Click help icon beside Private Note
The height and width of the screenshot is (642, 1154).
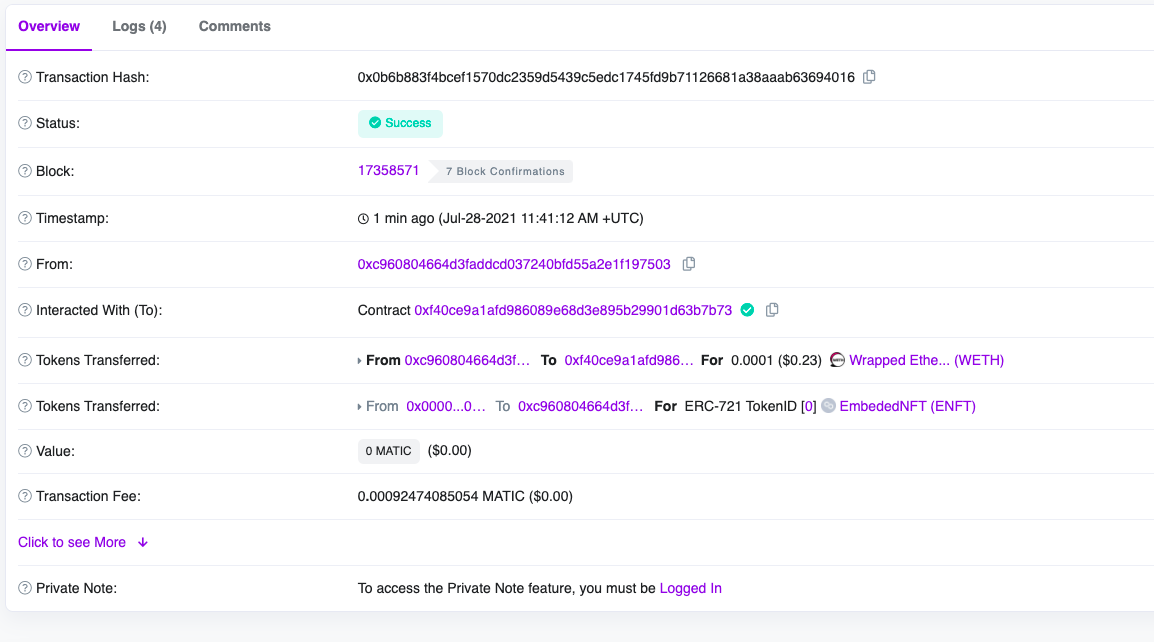(25, 588)
